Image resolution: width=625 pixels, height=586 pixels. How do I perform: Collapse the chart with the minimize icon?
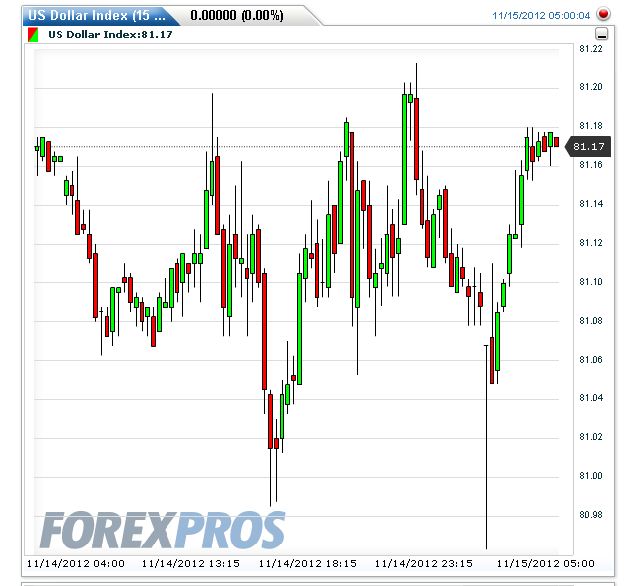(x=601, y=34)
